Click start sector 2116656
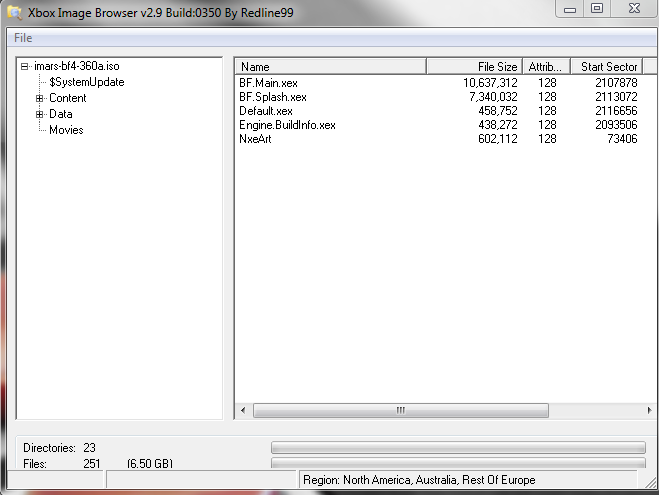 coord(616,111)
